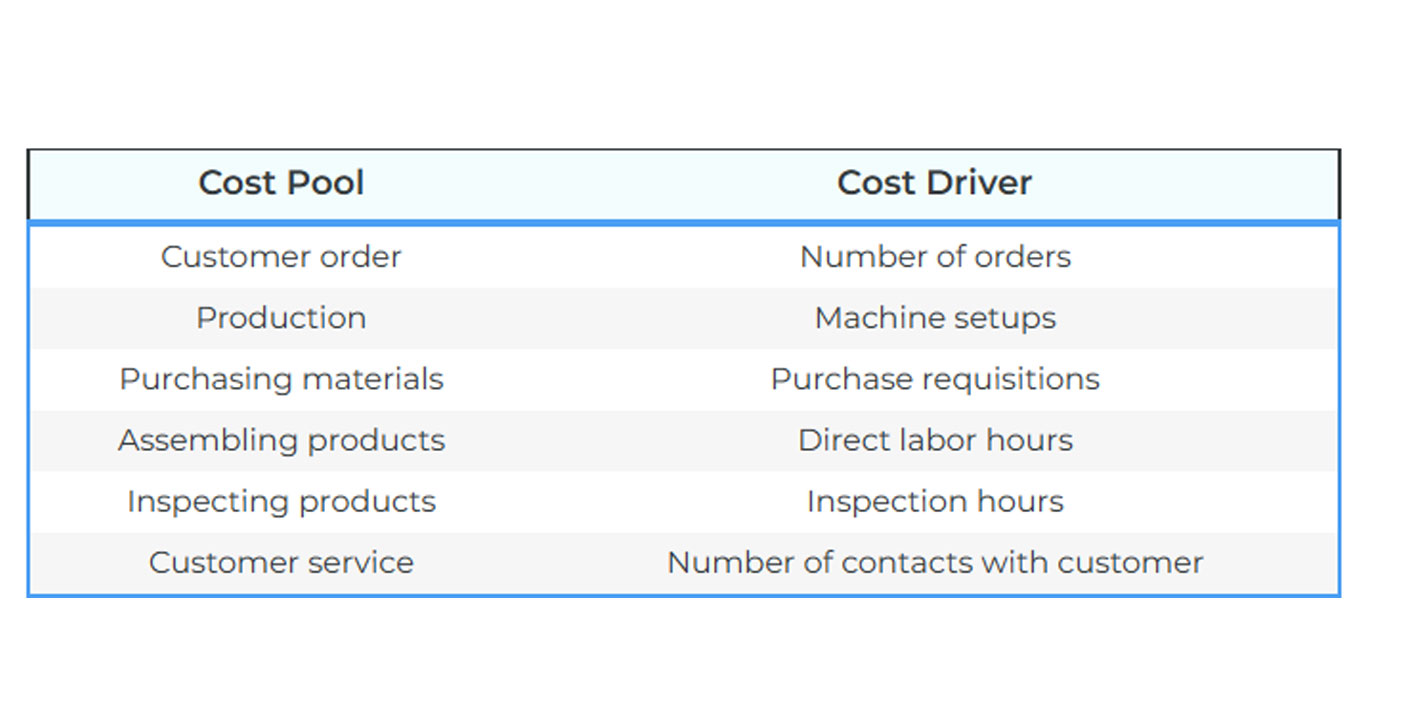
Task: Select the Assembling products cell
Action: (281, 440)
